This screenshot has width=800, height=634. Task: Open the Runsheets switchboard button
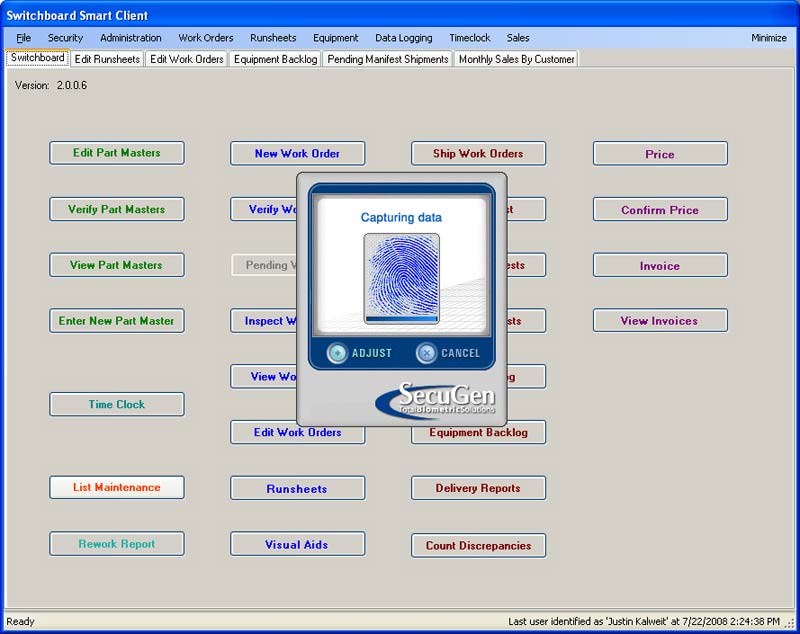(297, 489)
